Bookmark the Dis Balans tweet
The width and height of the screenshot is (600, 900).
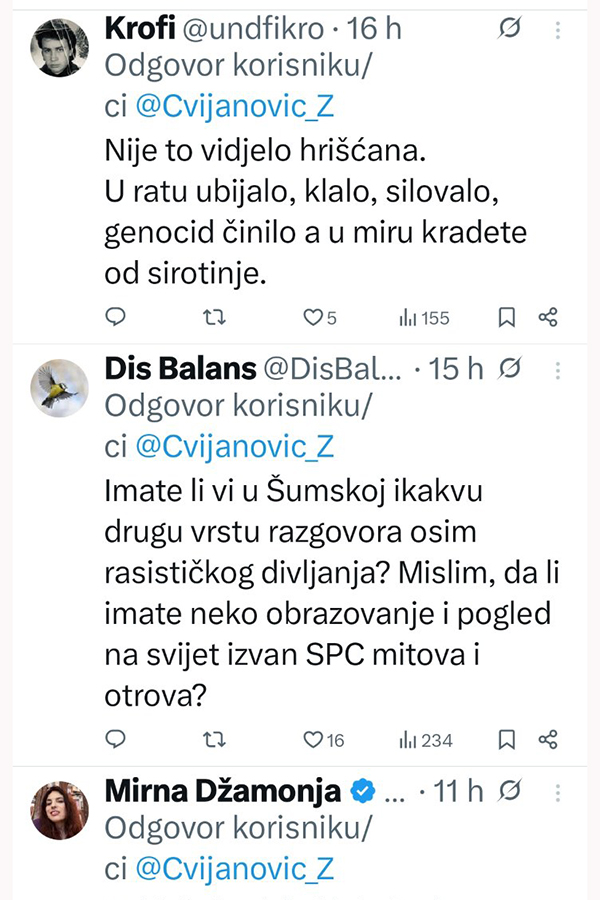(507, 740)
